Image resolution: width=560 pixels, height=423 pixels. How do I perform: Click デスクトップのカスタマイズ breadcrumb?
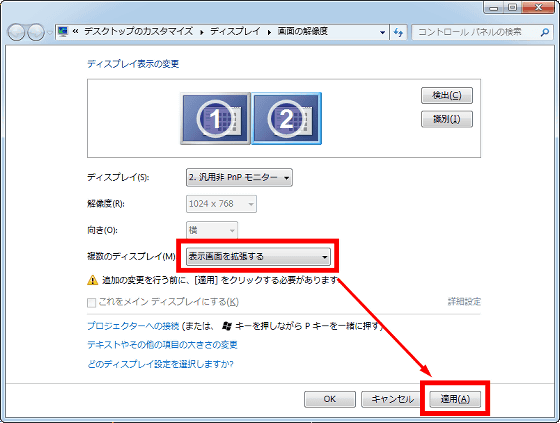coord(139,31)
